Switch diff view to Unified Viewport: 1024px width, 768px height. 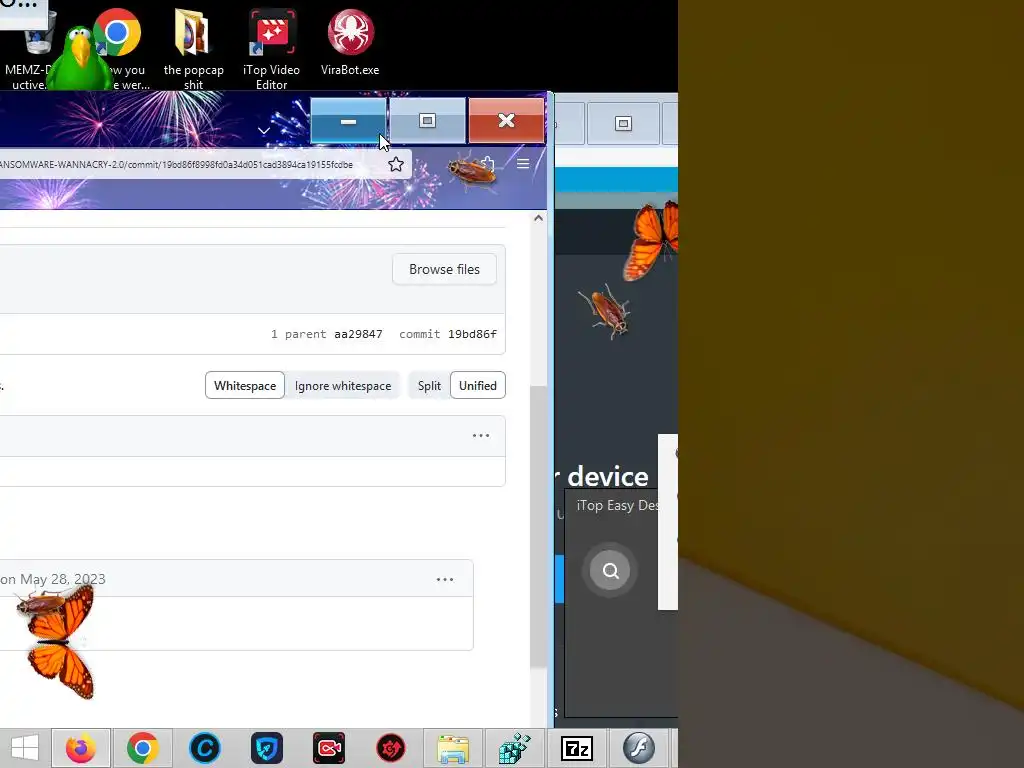(477, 385)
